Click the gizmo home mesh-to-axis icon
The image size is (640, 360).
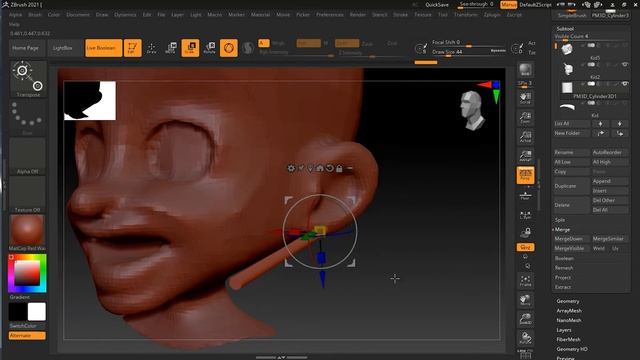[320, 168]
